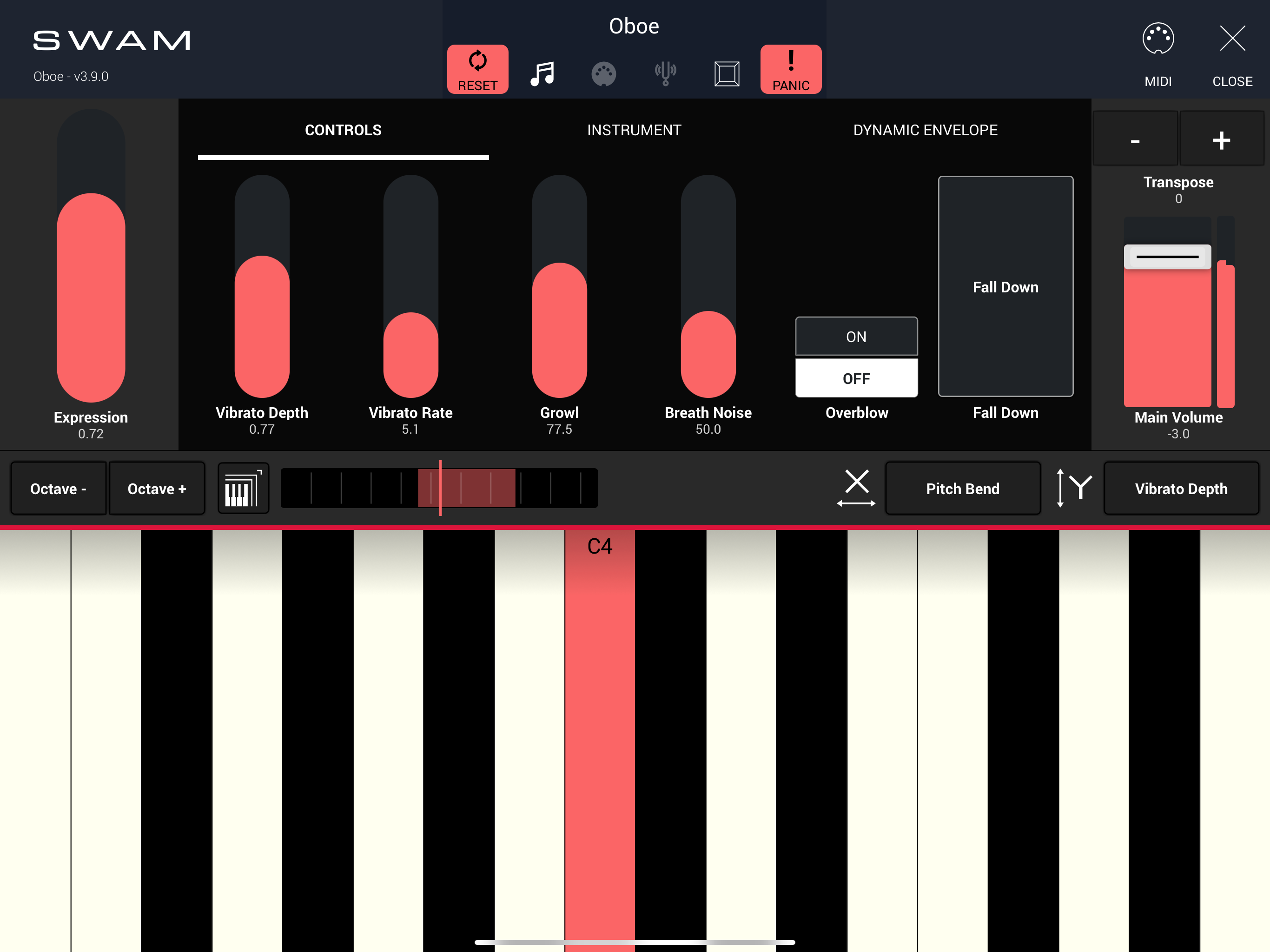1270x952 pixels.
Task: Close the SWAM Oboe app
Action: 1232,55
